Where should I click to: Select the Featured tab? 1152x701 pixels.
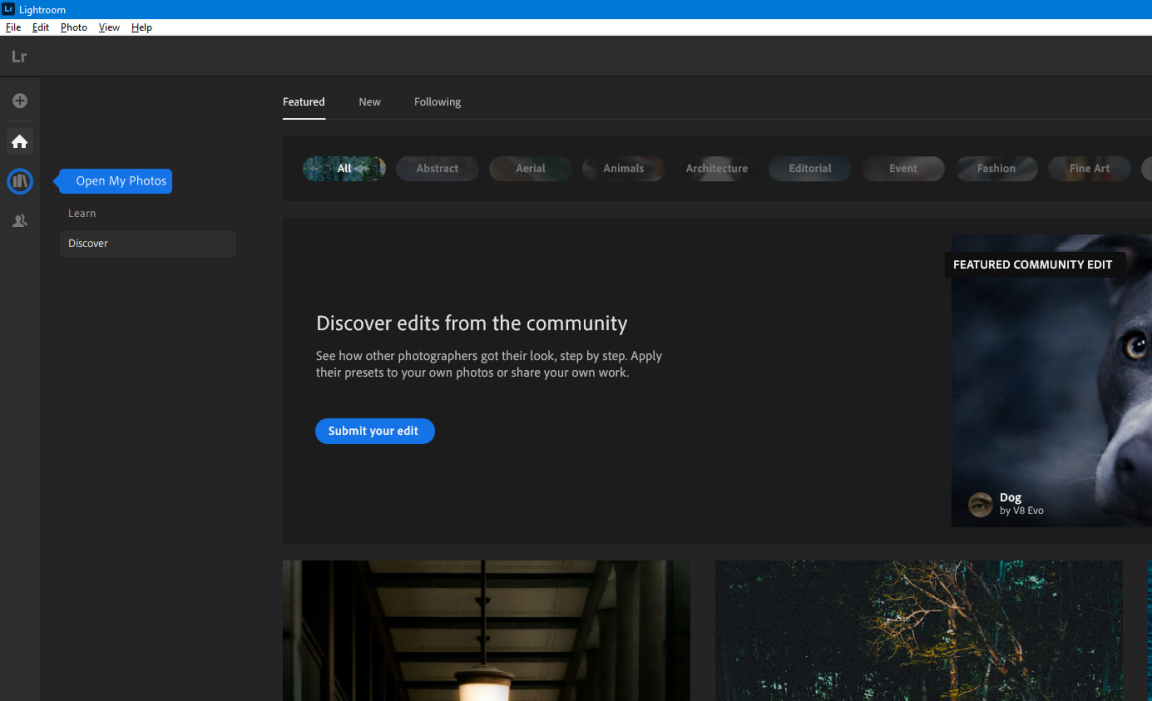point(303,102)
